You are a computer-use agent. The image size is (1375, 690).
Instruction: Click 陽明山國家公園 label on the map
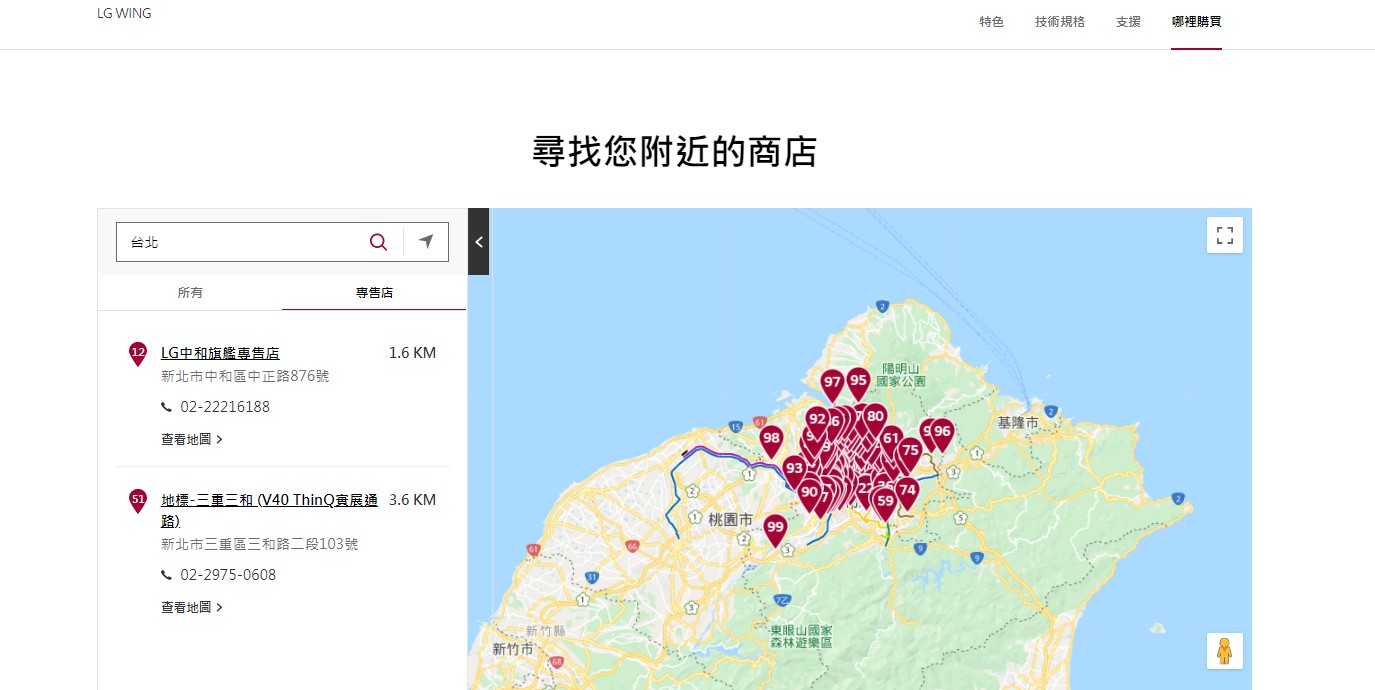tap(901, 374)
